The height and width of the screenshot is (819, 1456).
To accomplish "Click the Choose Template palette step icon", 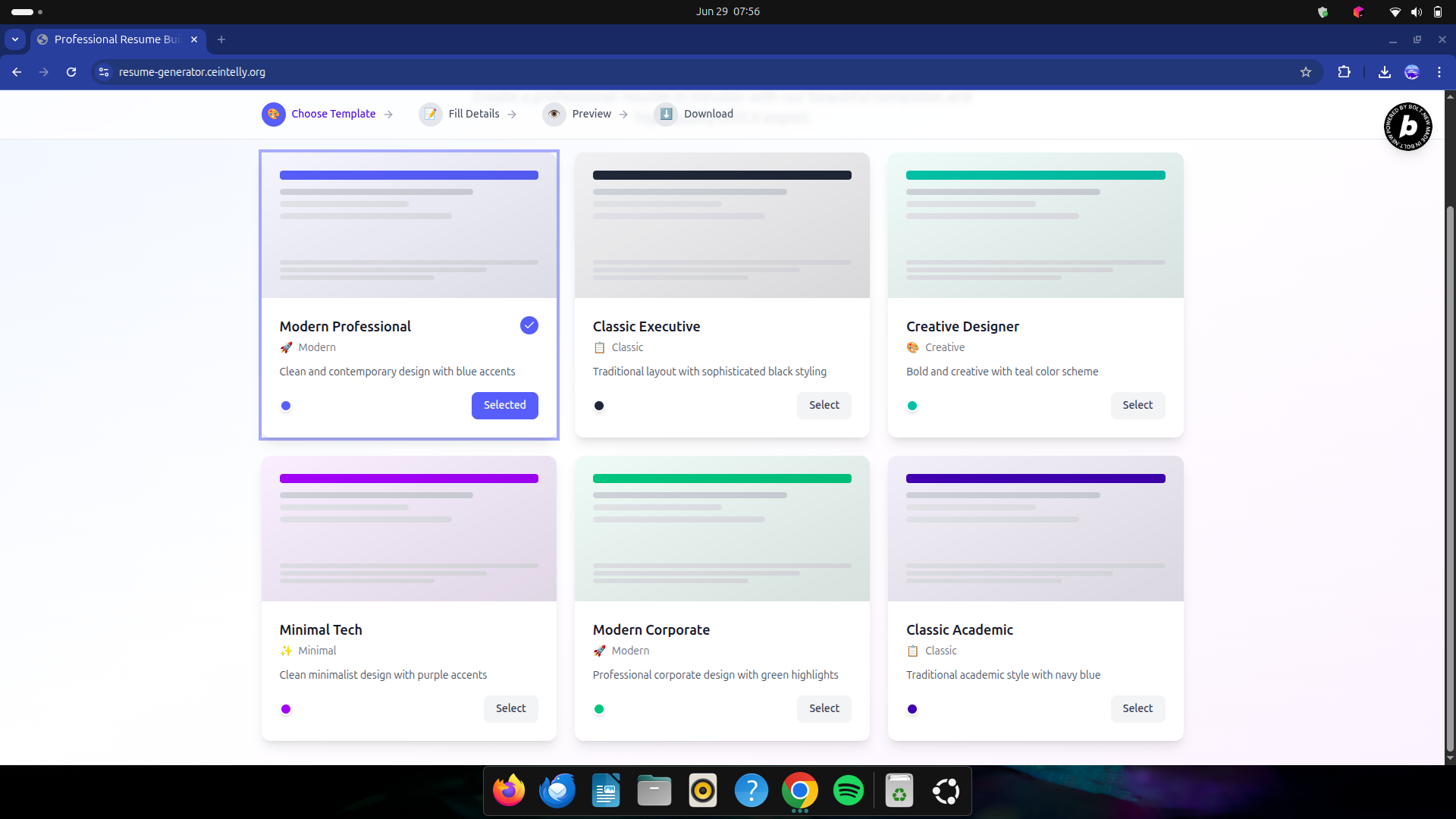I will (x=273, y=114).
